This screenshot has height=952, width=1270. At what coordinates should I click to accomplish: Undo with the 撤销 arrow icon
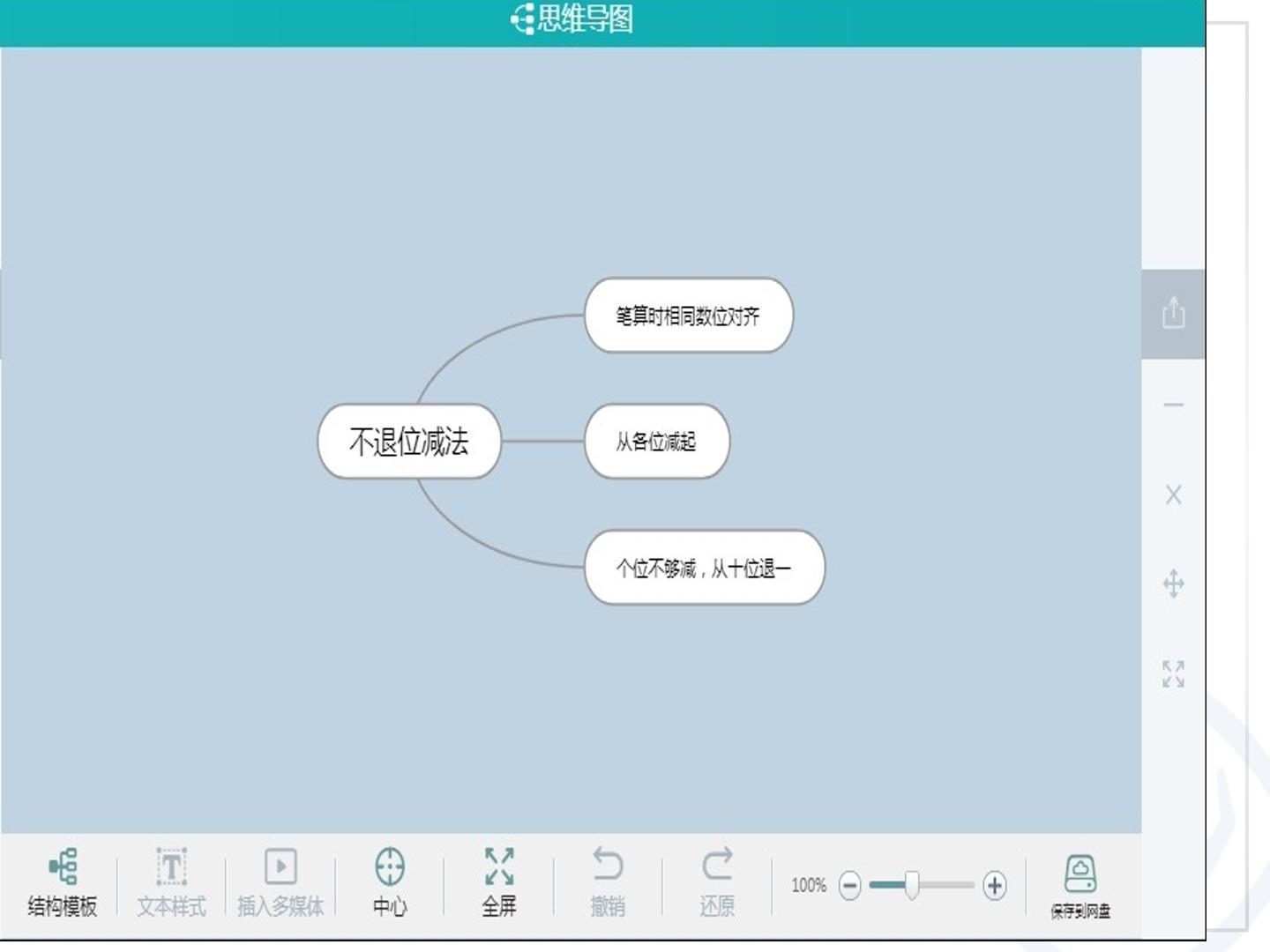pyautogui.click(x=608, y=865)
